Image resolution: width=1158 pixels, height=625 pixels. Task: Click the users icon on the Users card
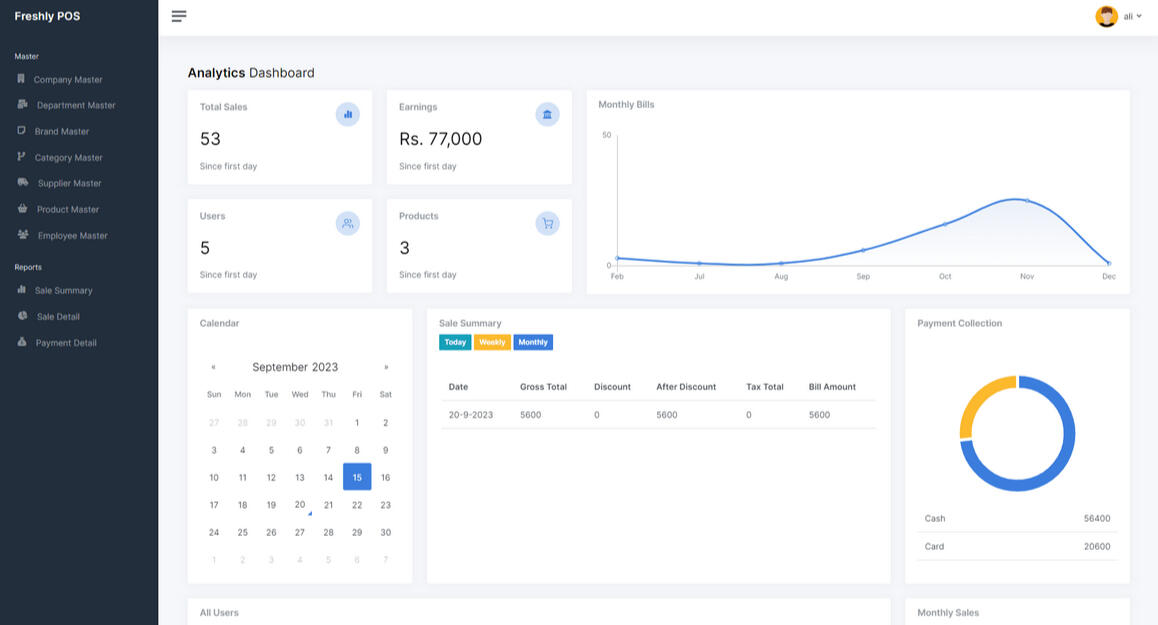click(x=347, y=223)
